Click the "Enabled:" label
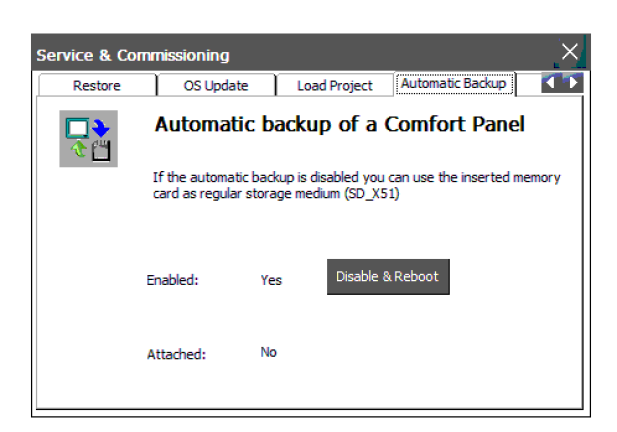This screenshot has height=432, width=617. pos(172,280)
